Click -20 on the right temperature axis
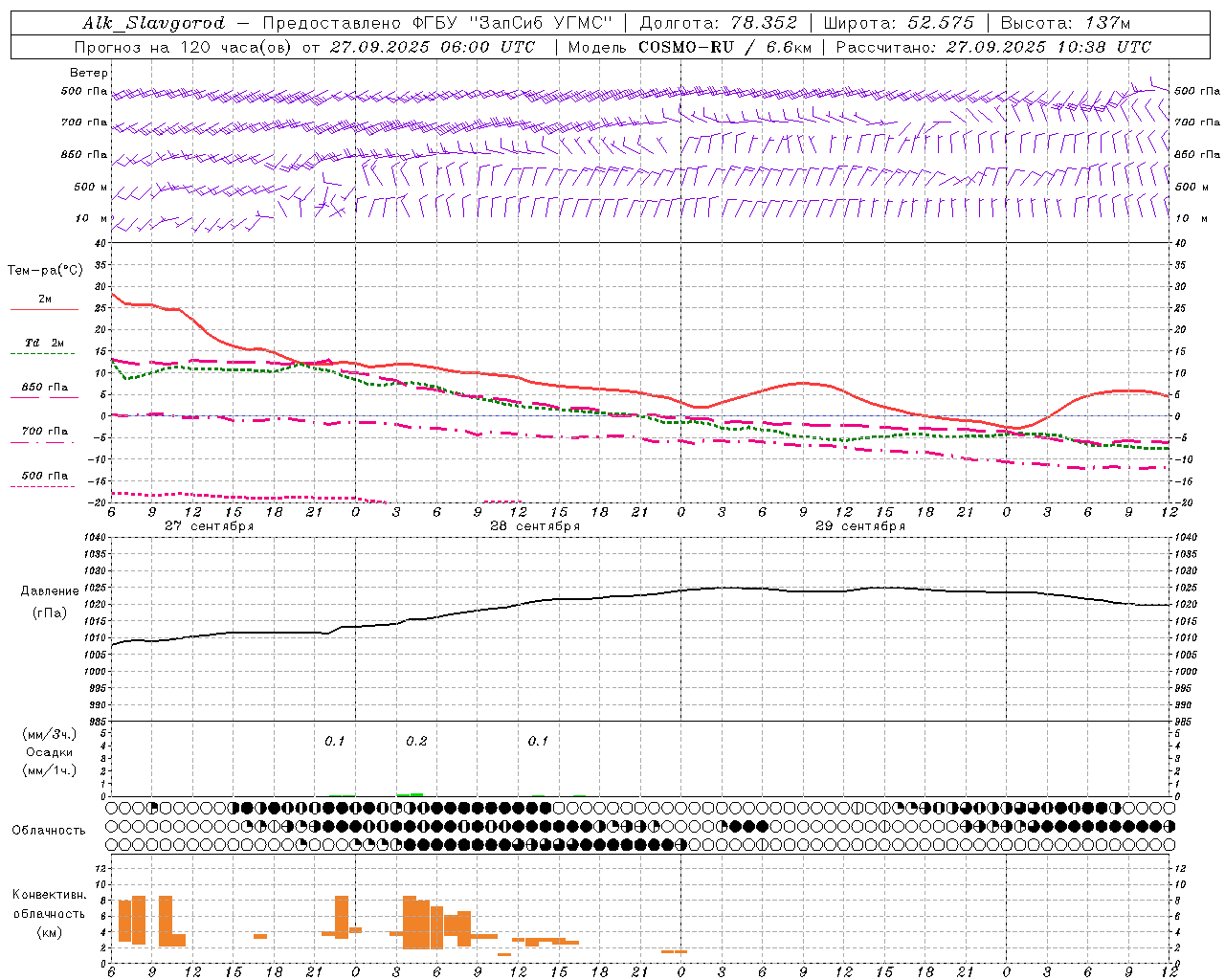The image size is (1225, 980). (1185, 503)
